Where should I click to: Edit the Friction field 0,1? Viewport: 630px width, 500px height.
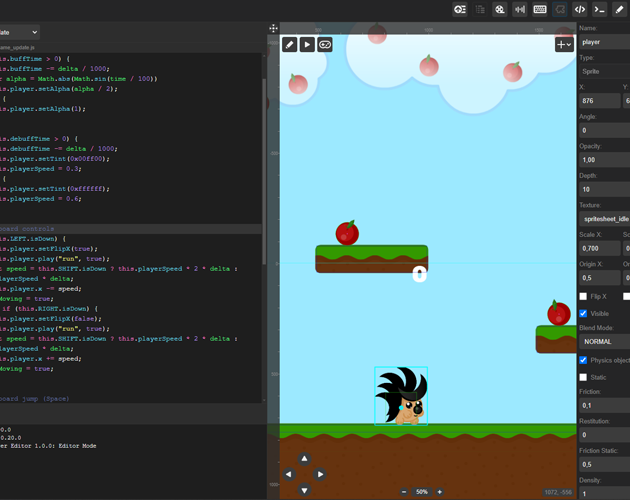605,406
